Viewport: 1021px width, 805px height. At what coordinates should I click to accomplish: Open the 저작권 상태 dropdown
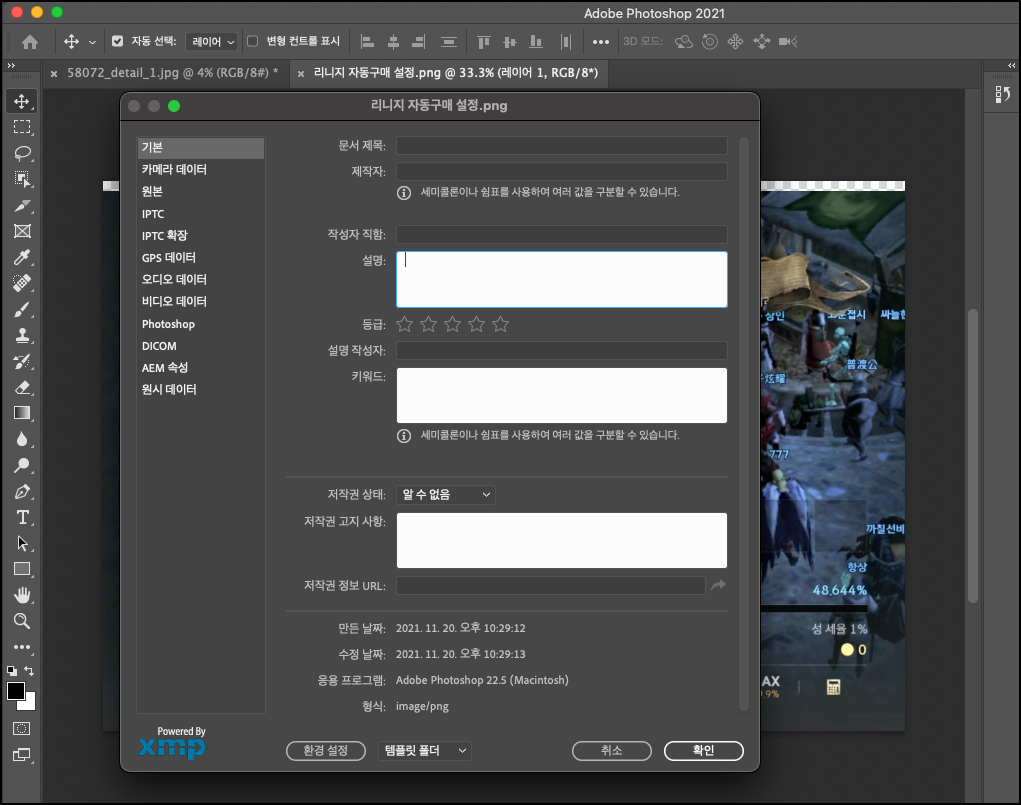pos(446,494)
